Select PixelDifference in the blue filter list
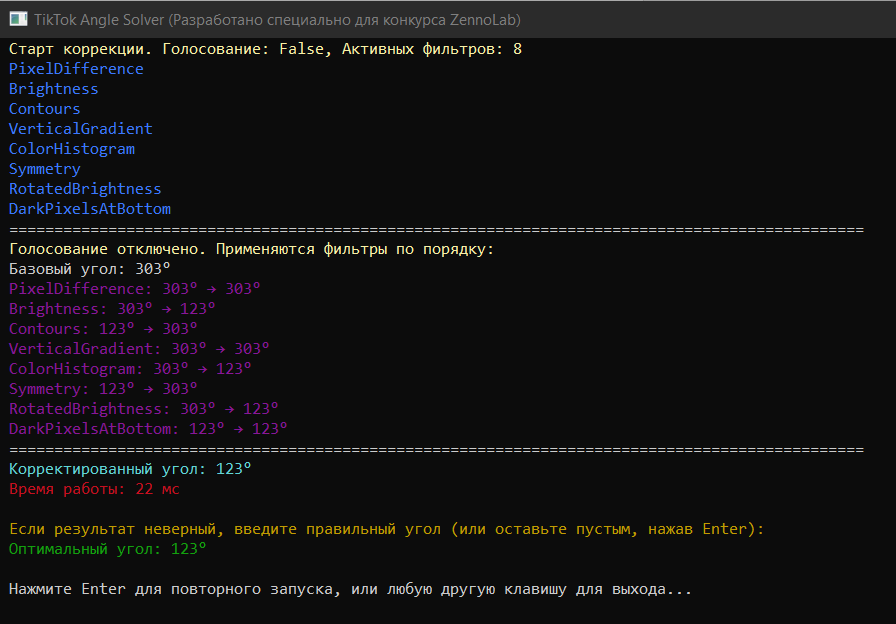Viewport: 896px width, 624px height. 76,69
